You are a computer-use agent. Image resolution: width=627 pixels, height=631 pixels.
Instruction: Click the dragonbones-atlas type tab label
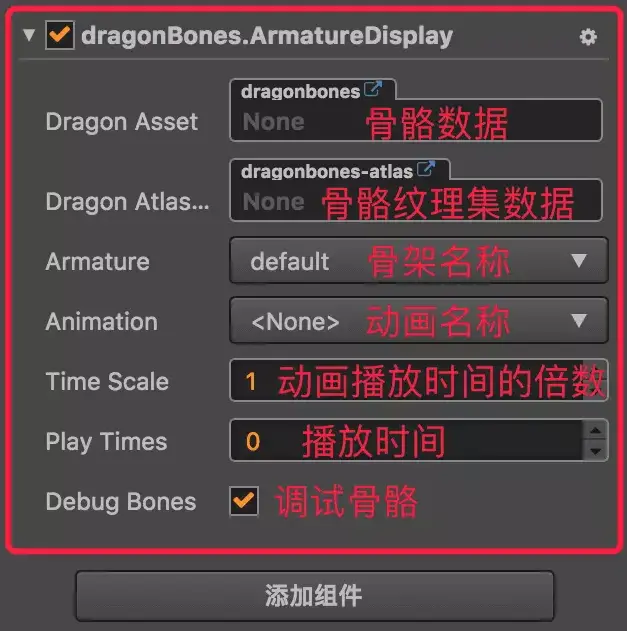tap(327, 172)
